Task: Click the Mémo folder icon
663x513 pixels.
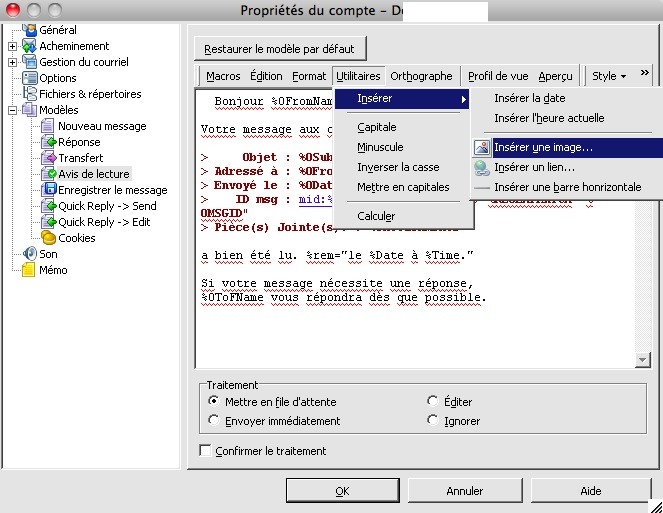Action: click(28, 270)
